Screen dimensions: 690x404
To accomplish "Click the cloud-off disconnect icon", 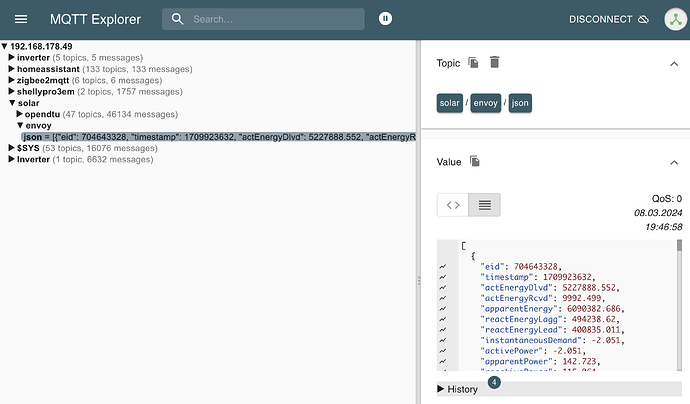I will coord(643,19).
